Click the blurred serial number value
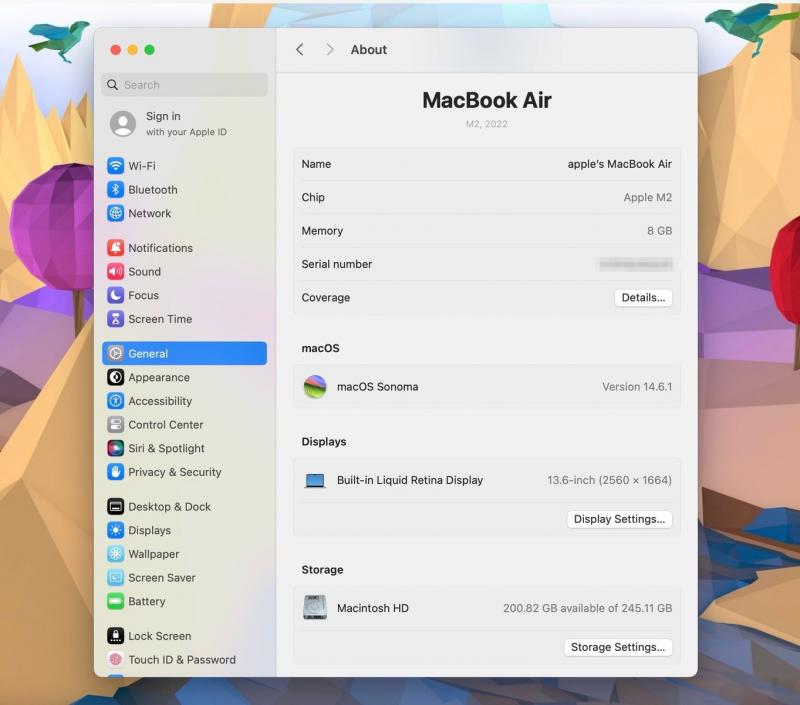 635,264
